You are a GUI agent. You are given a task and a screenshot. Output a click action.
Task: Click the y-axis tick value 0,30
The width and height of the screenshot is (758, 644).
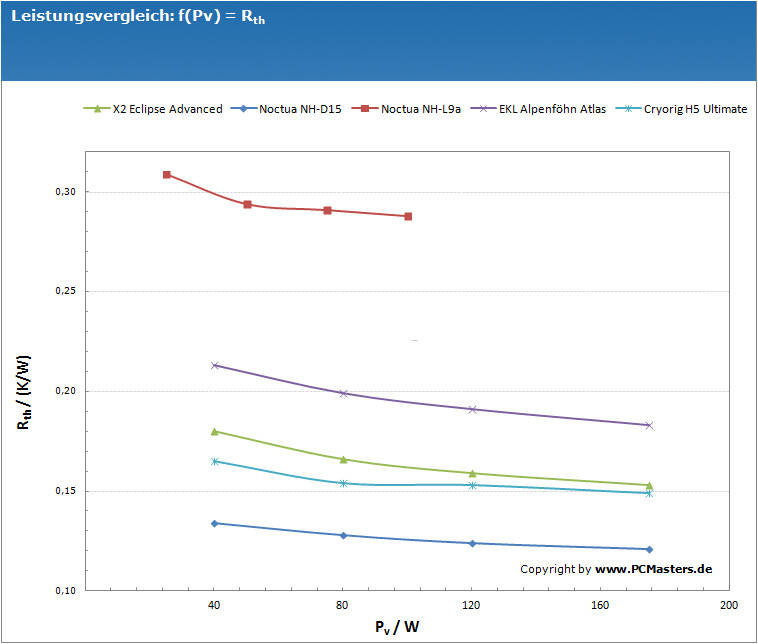66,192
